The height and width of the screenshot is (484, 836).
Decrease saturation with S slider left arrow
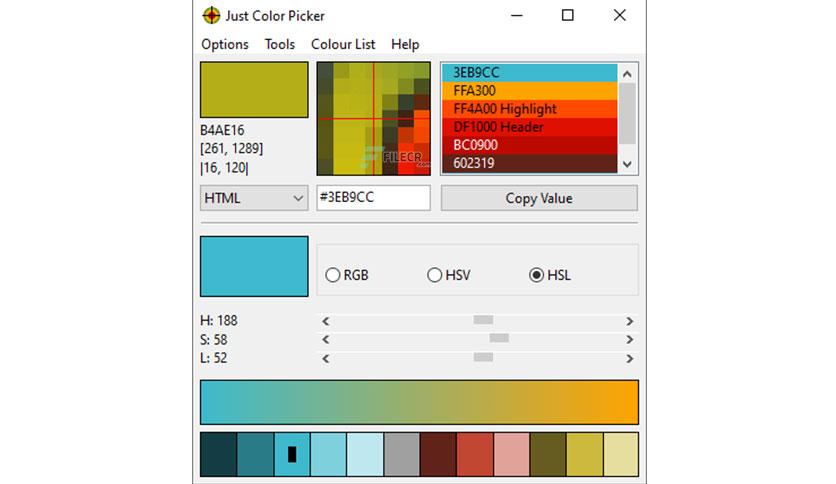[x=326, y=340]
